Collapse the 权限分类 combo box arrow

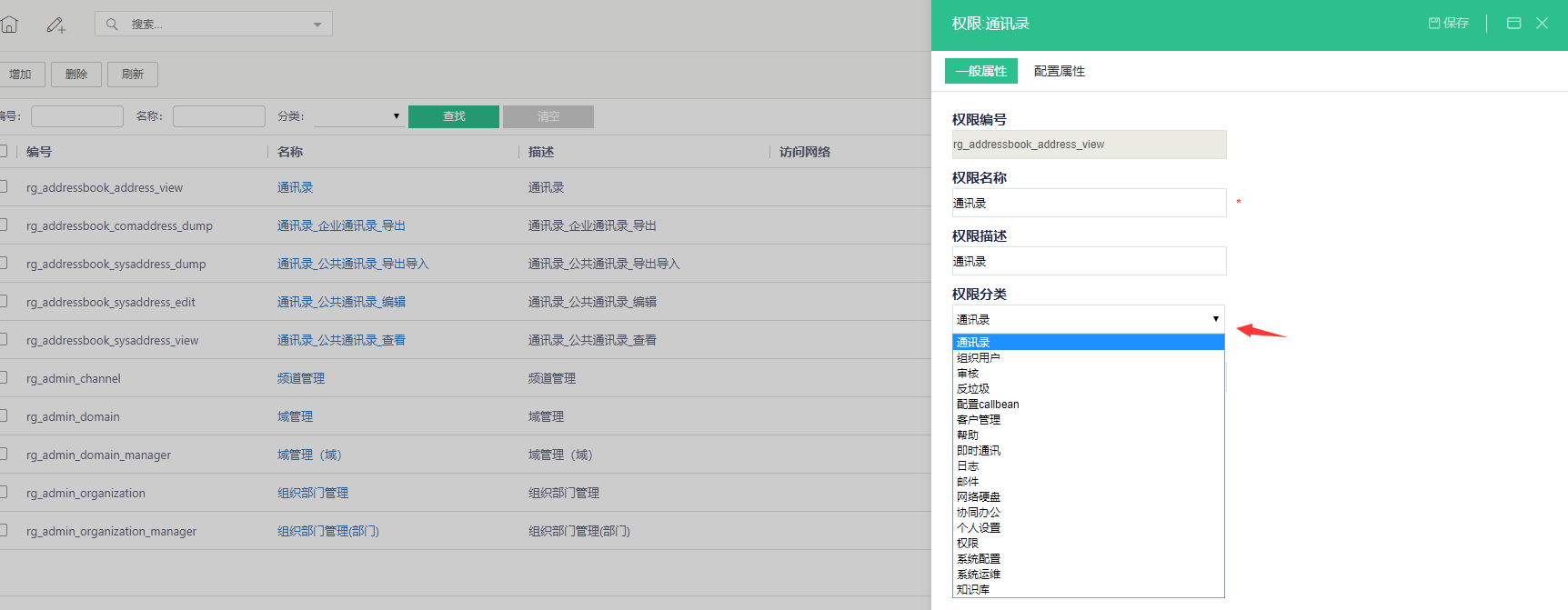pyautogui.click(x=1215, y=319)
